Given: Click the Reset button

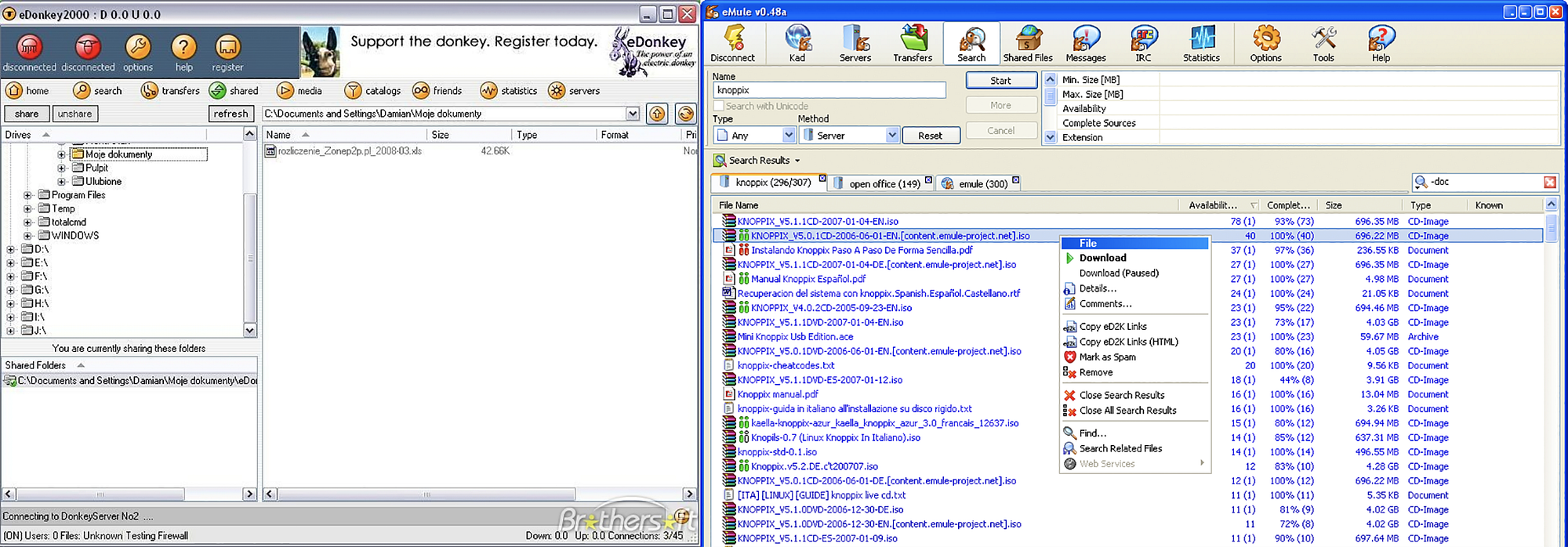Looking at the screenshot, I should [930, 136].
